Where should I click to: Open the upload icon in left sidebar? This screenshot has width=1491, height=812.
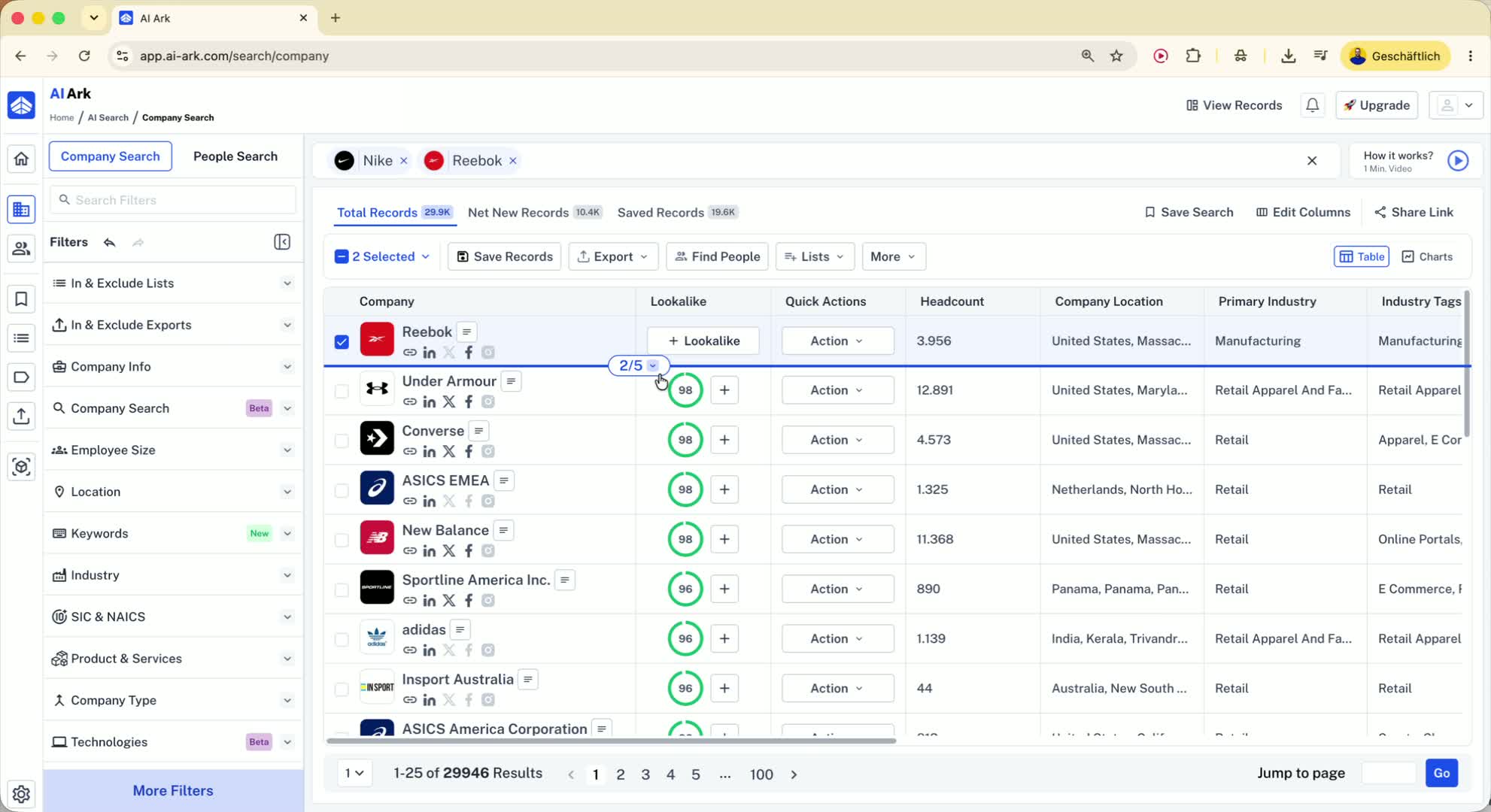[21, 416]
